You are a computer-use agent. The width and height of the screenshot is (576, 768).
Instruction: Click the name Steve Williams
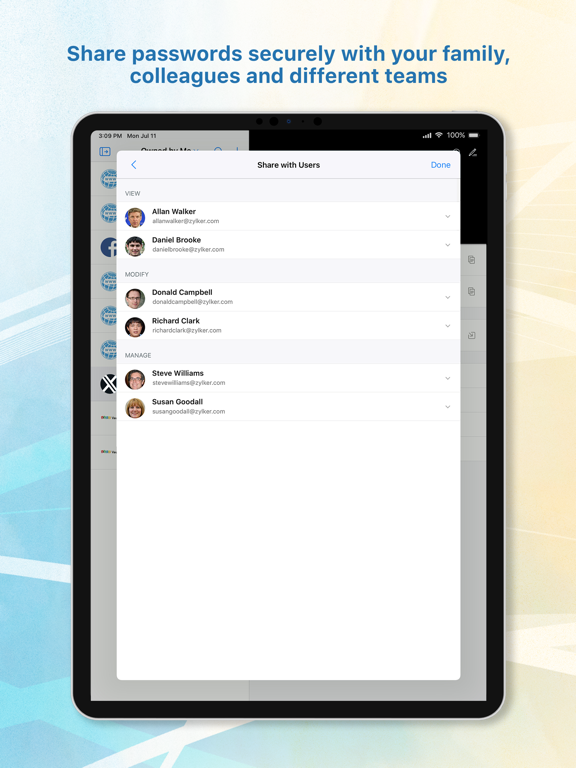click(x=178, y=373)
